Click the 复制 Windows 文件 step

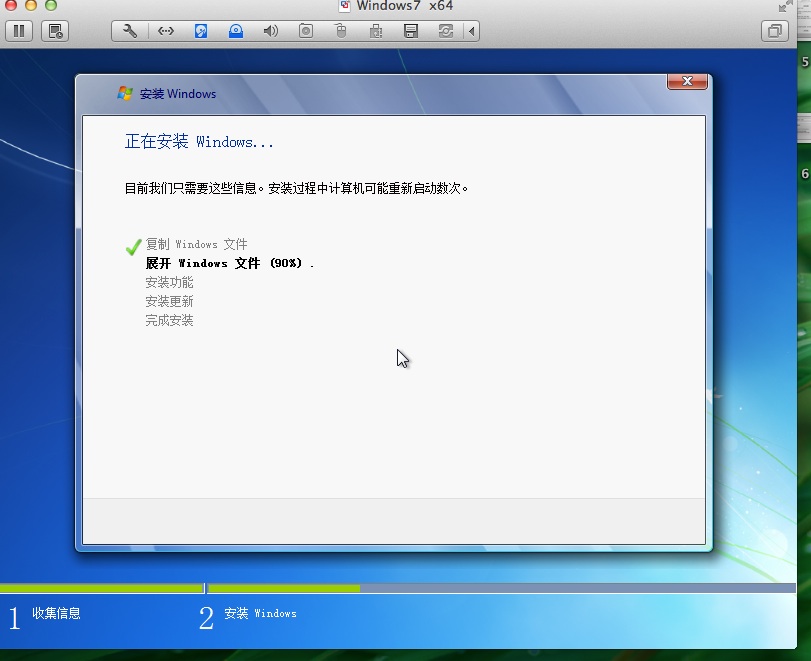(x=196, y=244)
